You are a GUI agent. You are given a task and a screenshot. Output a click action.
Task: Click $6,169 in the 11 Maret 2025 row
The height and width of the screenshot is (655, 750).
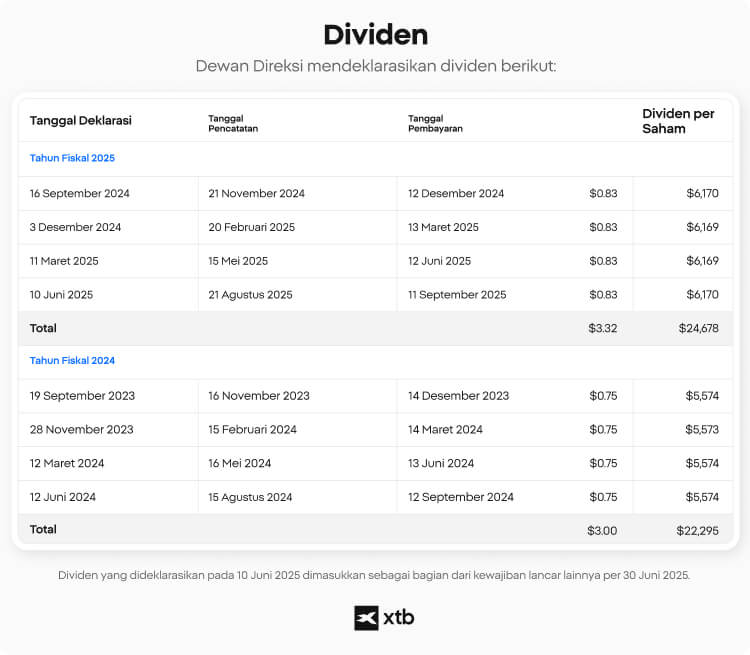pyautogui.click(x=702, y=261)
